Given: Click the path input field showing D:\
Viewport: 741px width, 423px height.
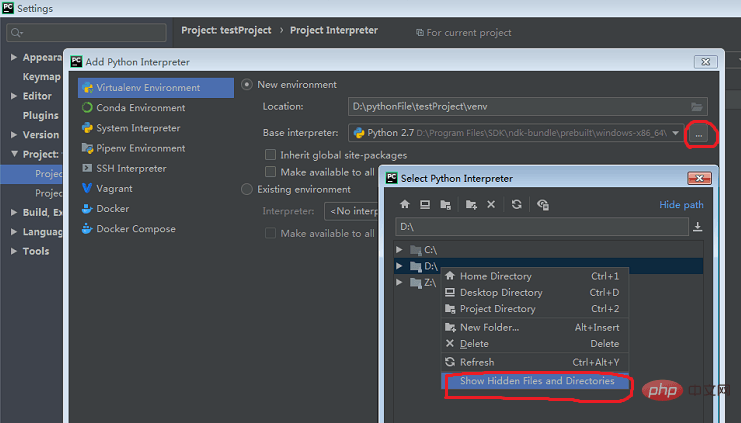Looking at the screenshot, I should [x=542, y=227].
